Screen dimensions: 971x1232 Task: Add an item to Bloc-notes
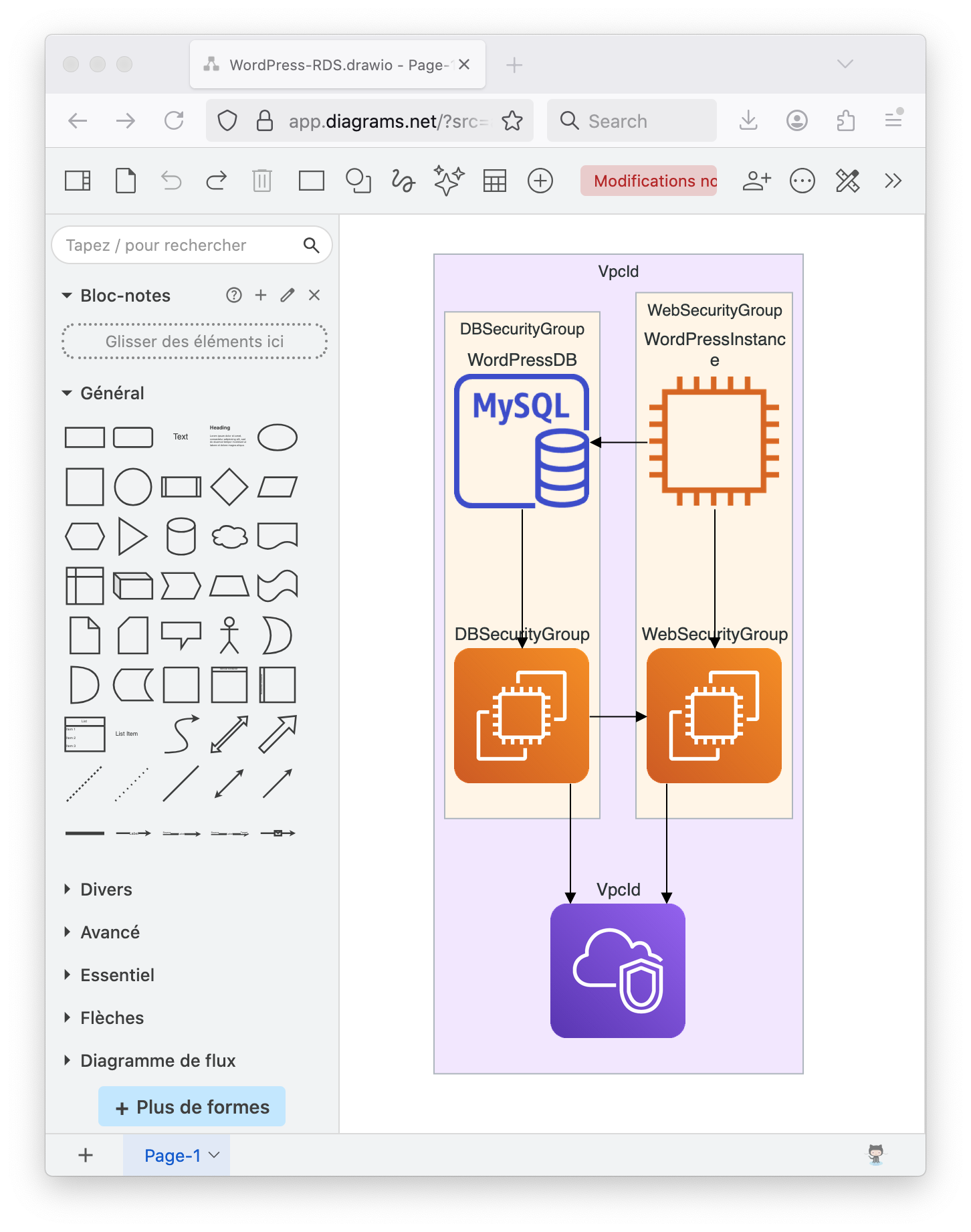[x=261, y=295]
